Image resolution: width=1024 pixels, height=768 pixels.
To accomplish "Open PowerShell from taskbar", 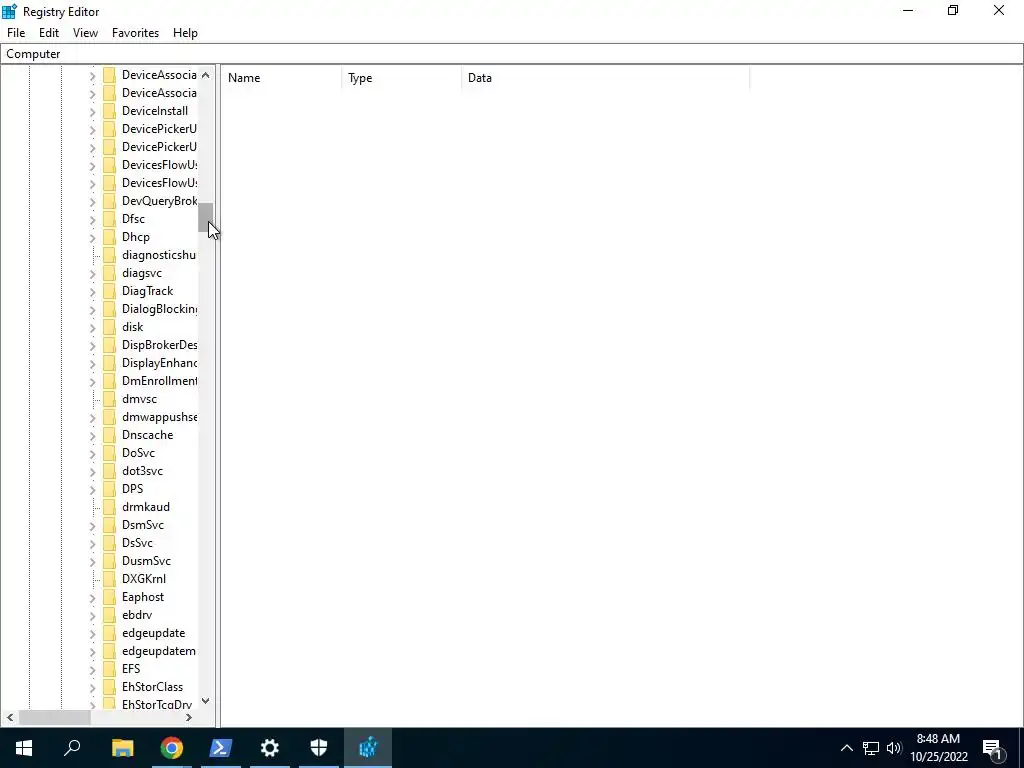I will point(221,748).
